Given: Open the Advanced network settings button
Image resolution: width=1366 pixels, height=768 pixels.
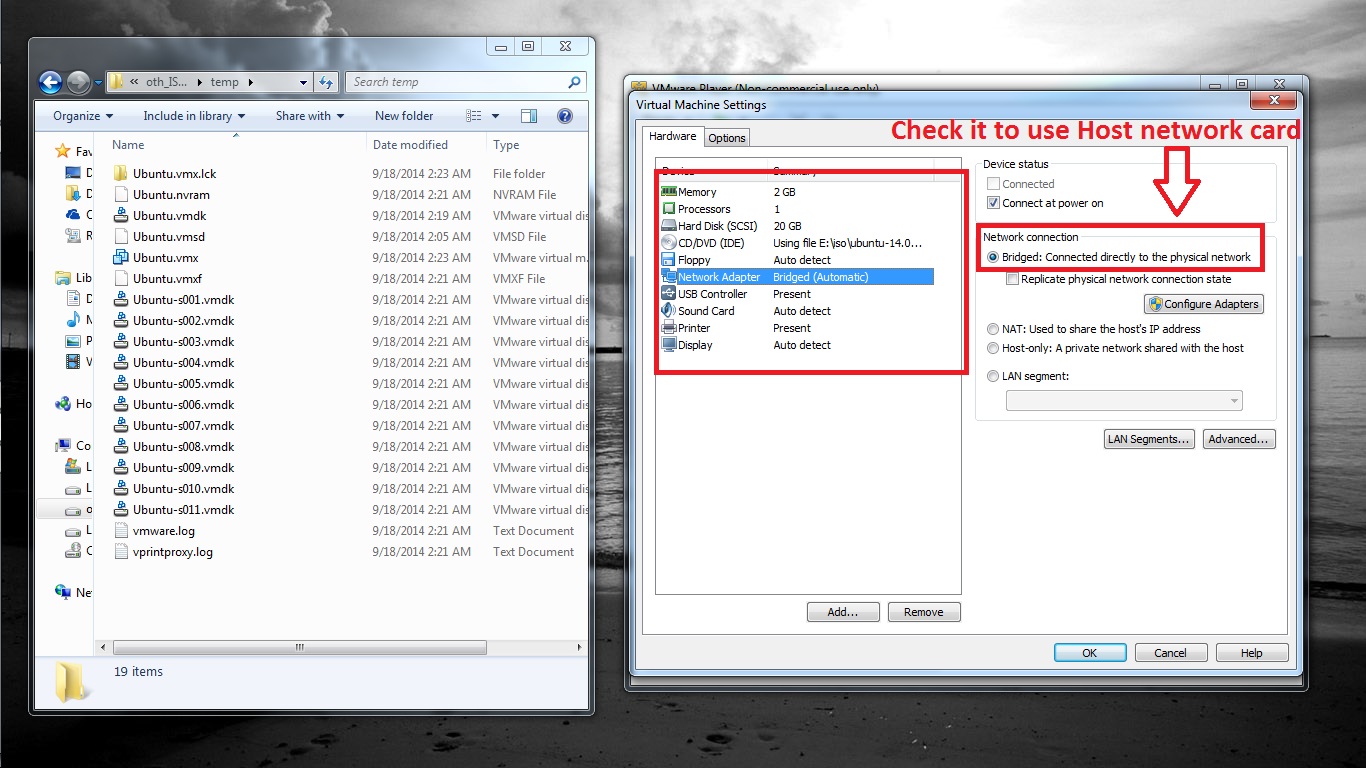Looking at the screenshot, I should 1239,439.
